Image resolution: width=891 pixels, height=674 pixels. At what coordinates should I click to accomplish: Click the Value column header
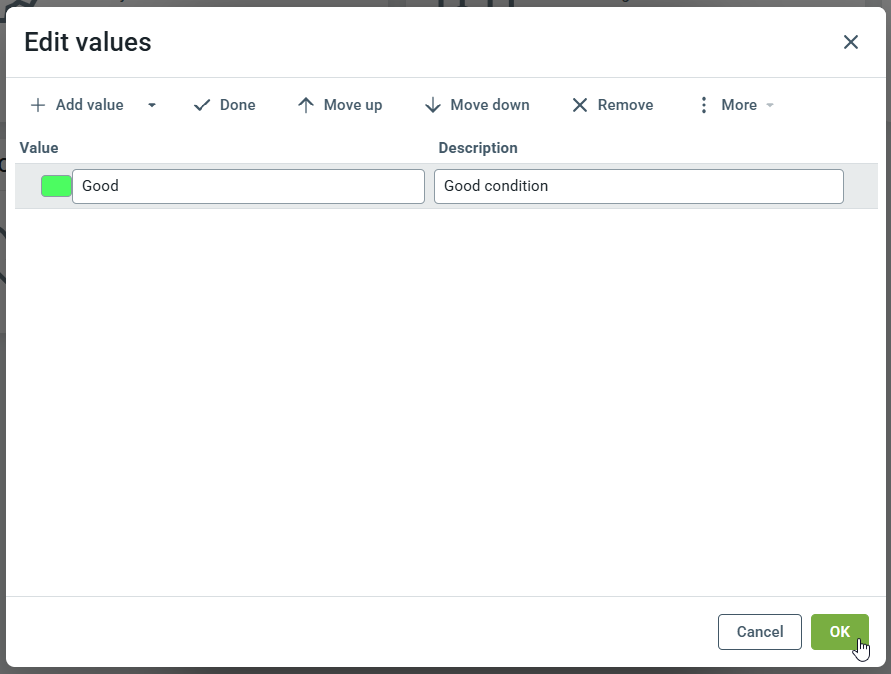(x=39, y=148)
